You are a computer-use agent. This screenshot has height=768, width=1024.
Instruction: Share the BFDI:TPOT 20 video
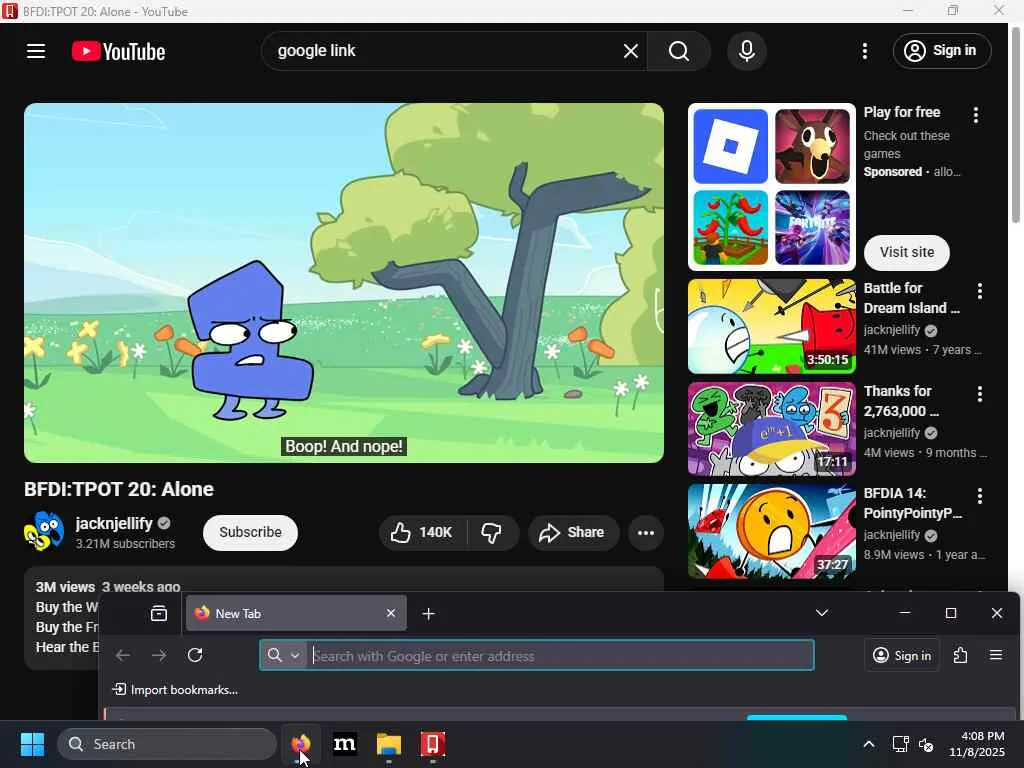(x=572, y=532)
